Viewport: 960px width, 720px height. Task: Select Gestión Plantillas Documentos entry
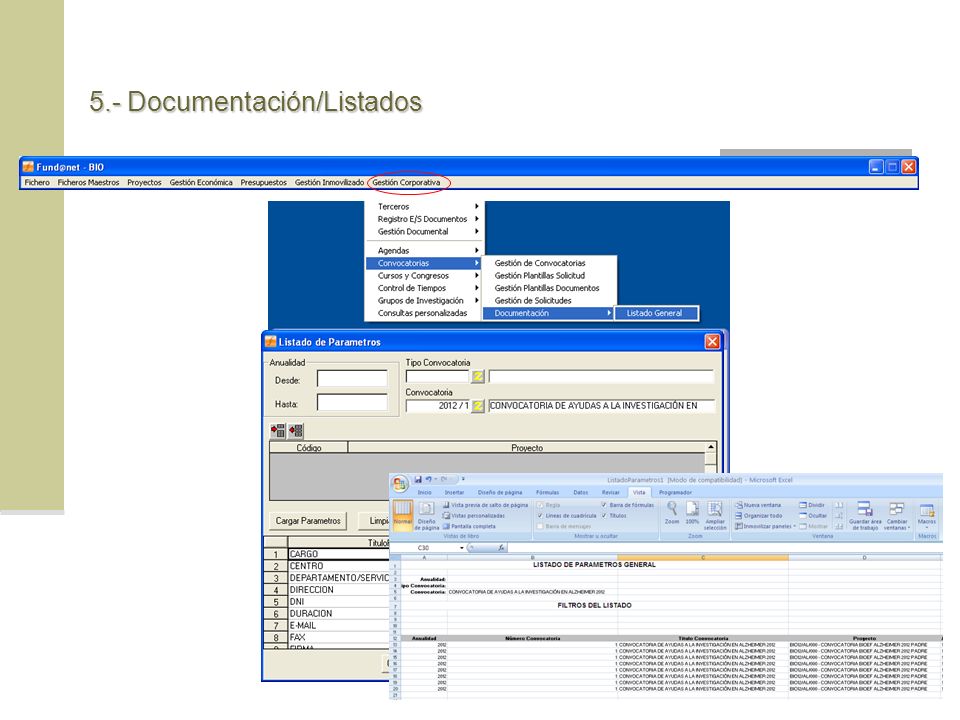[x=549, y=288]
